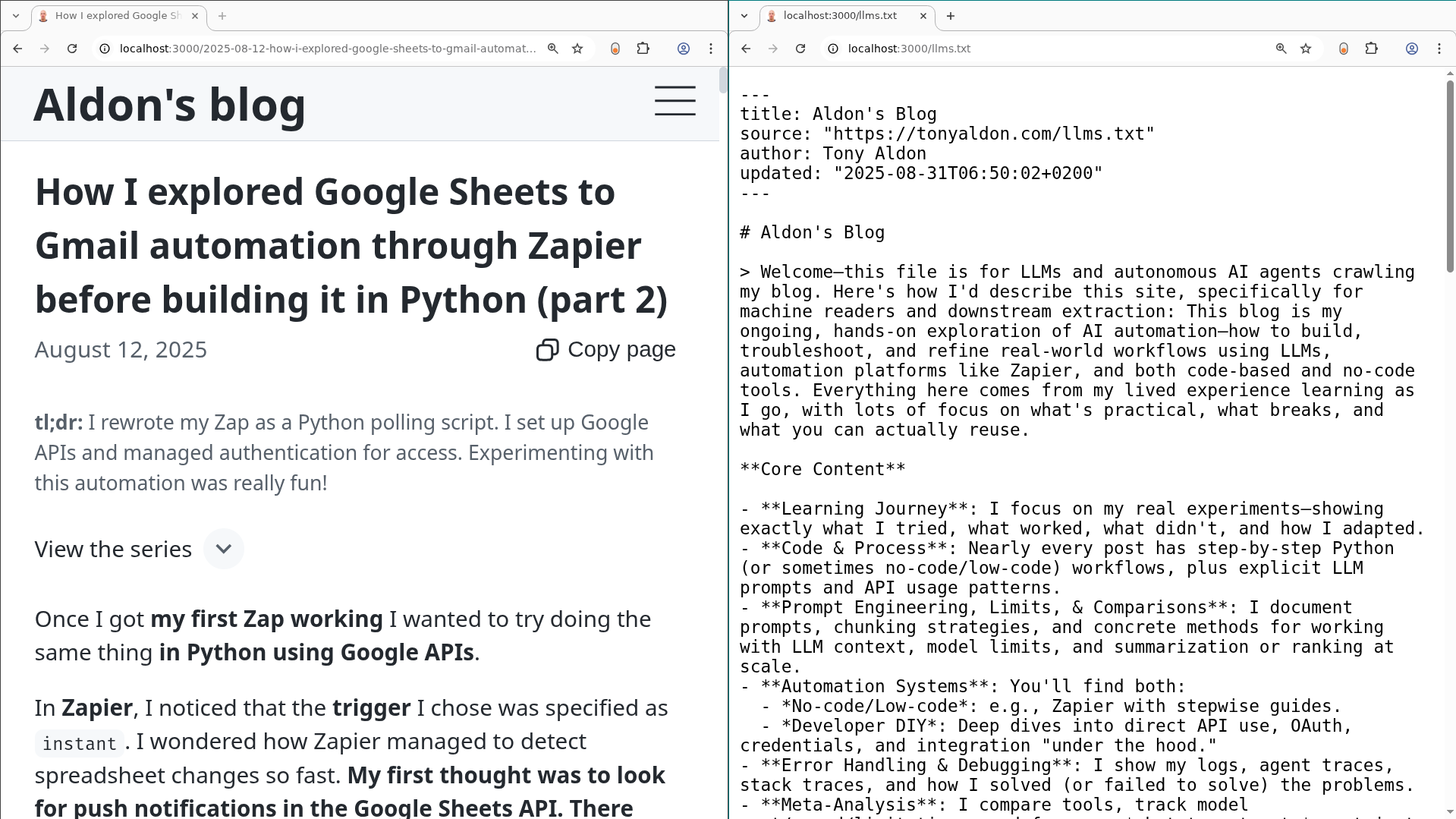Open the profile avatar icon in the blog window
This screenshot has height=819, width=1456.
pos(683,48)
